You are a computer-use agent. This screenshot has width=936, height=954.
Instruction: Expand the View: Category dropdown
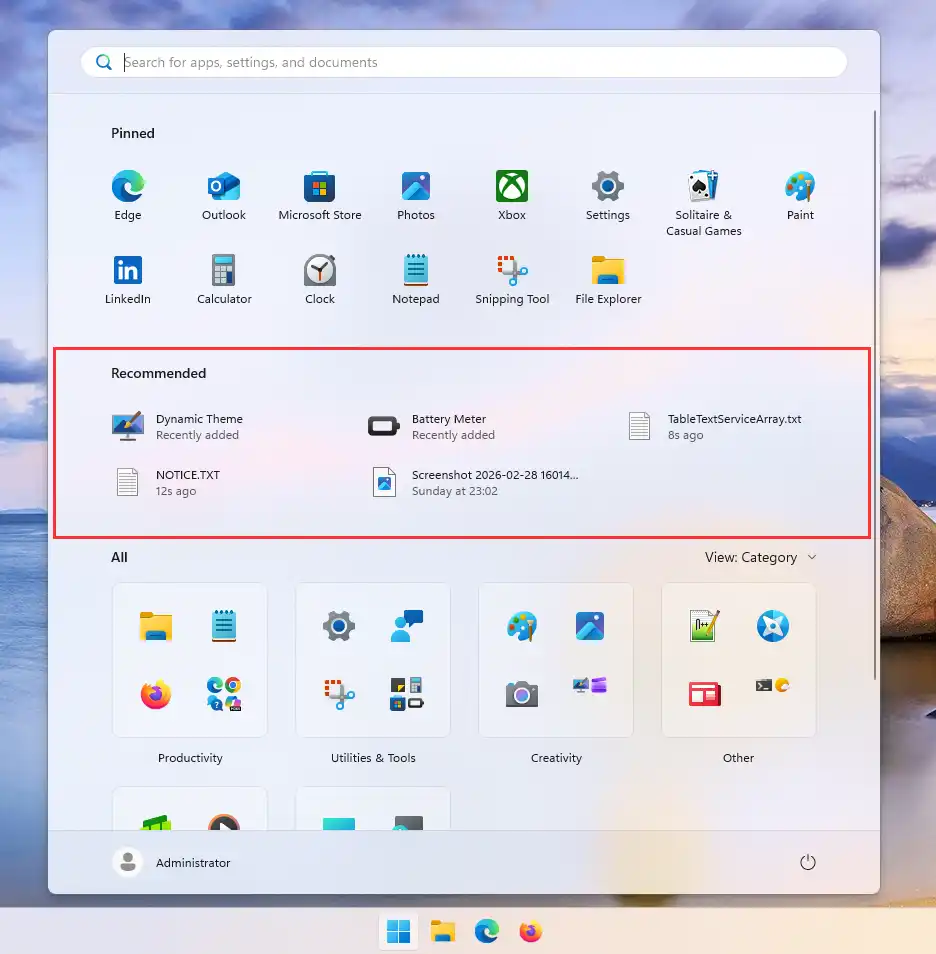[x=761, y=557]
